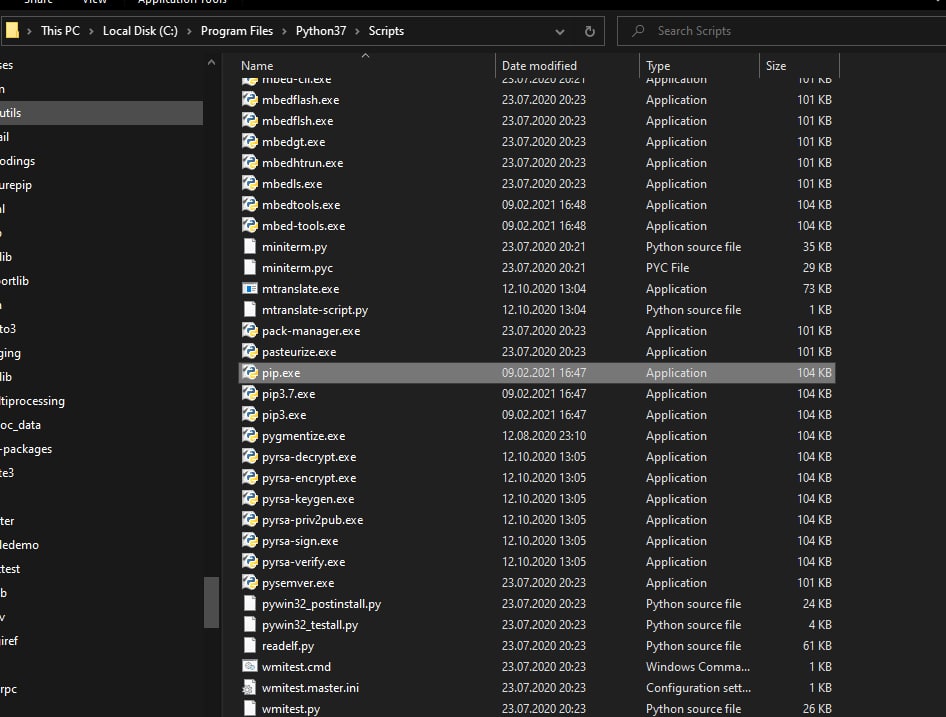
Task: Sort by Date modified column header
Action: pyautogui.click(x=567, y=65)
